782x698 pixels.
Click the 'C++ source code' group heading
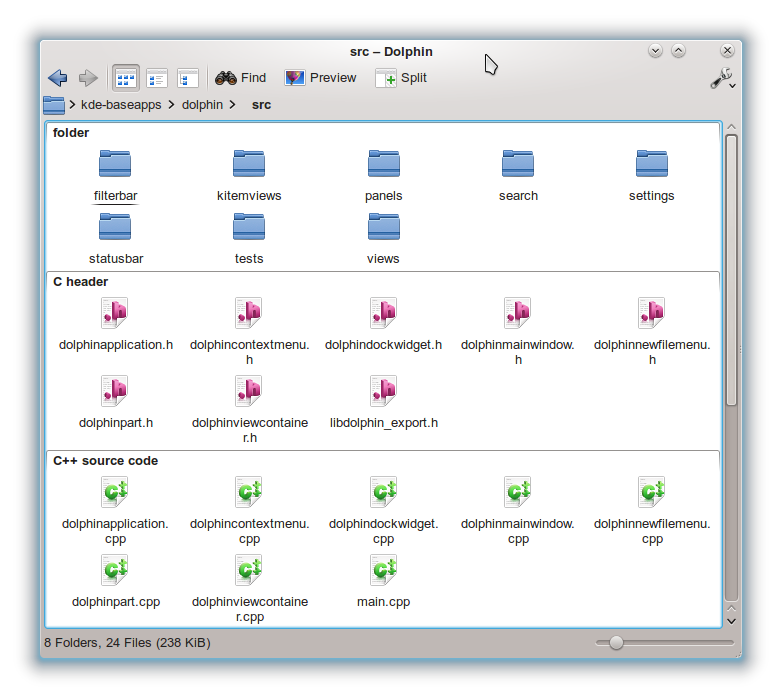(105, 461)
